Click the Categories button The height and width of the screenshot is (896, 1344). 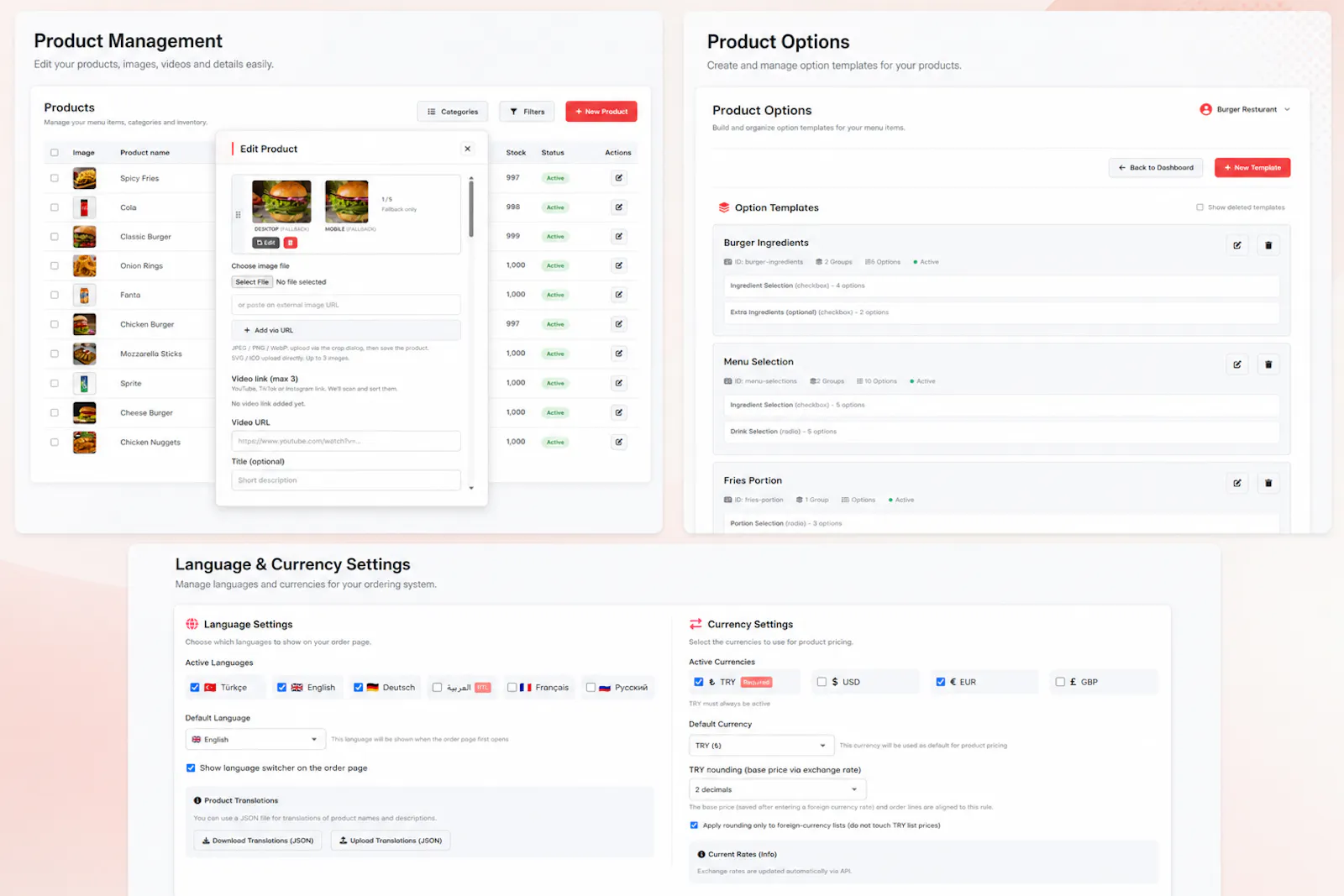click(x=452, y=112)
